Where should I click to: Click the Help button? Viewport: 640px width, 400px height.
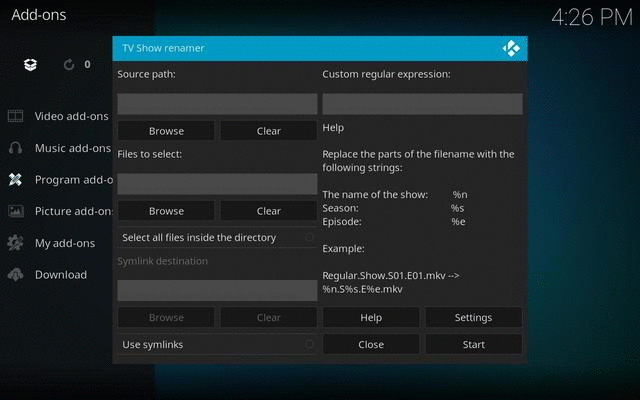click(x=371, y=318)
